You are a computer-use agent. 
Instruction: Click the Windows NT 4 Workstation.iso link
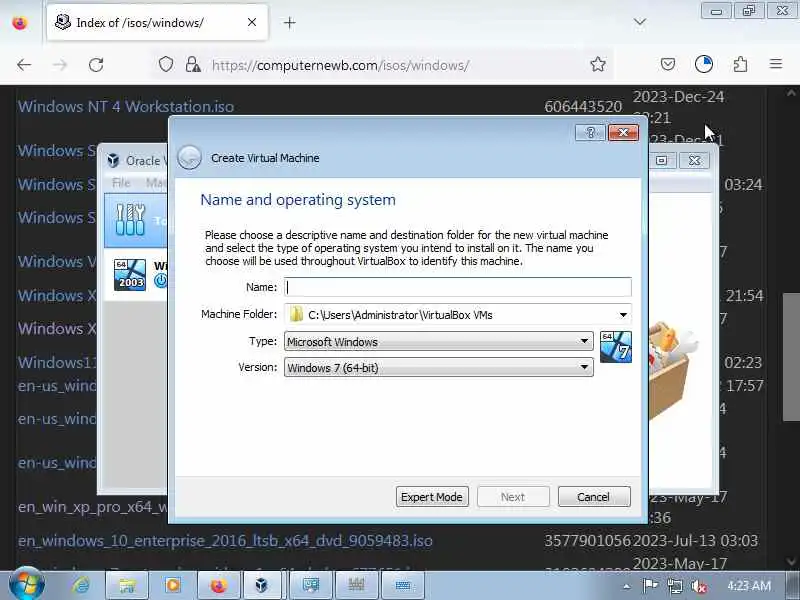coord(126,107)
